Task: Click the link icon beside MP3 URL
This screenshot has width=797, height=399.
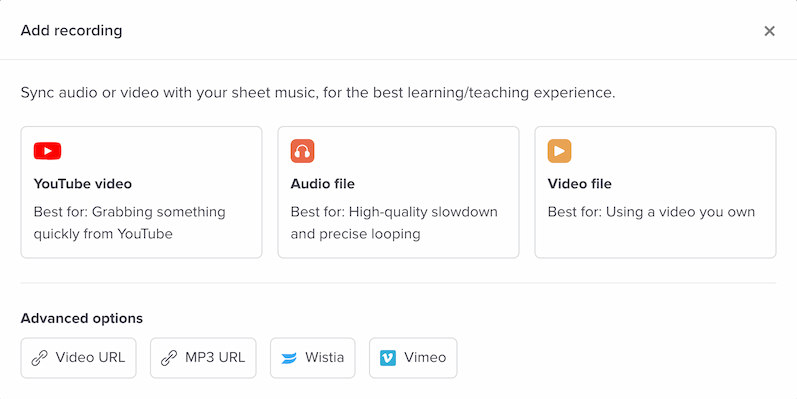Action: click(169, 358)
